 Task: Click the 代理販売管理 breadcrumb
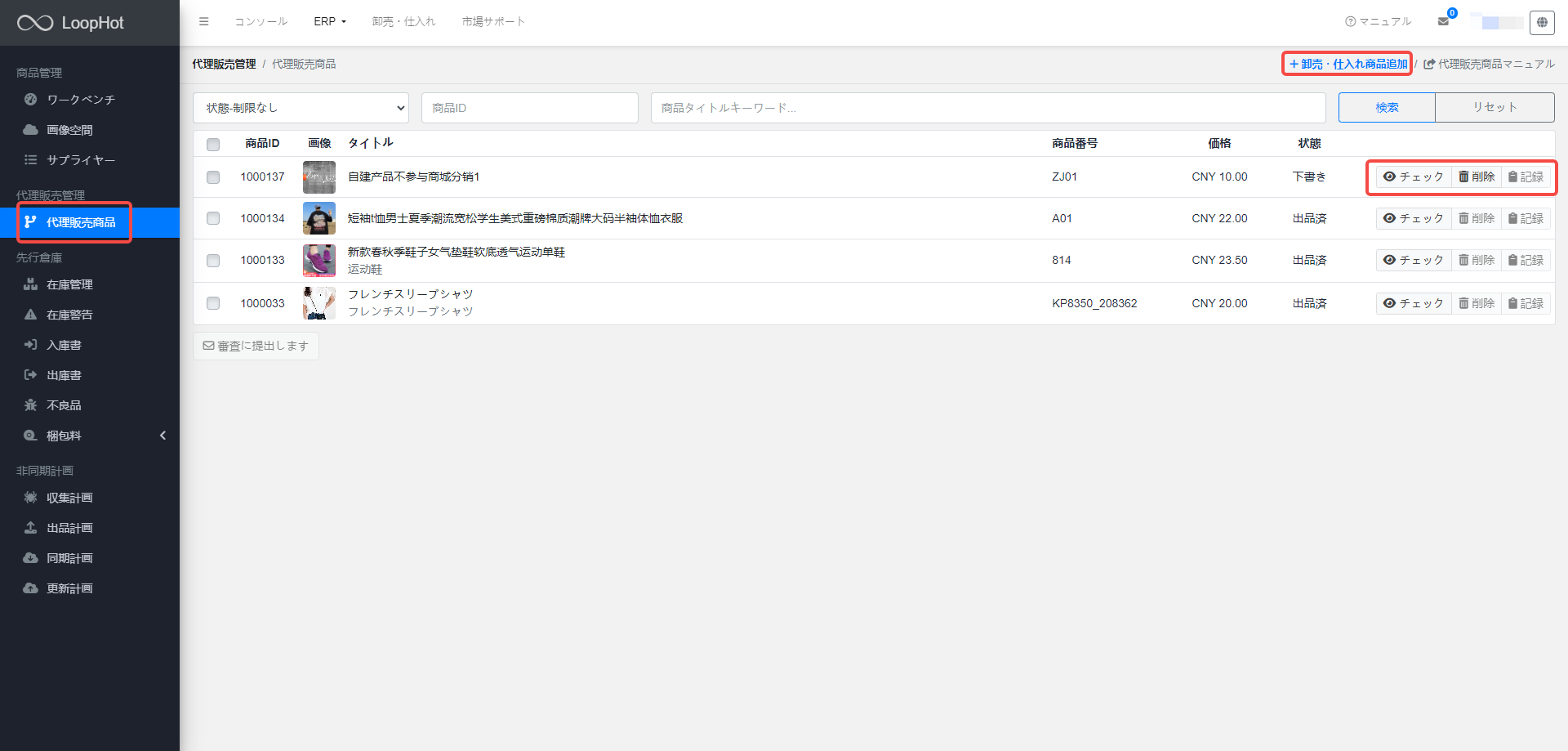[225, 64]
